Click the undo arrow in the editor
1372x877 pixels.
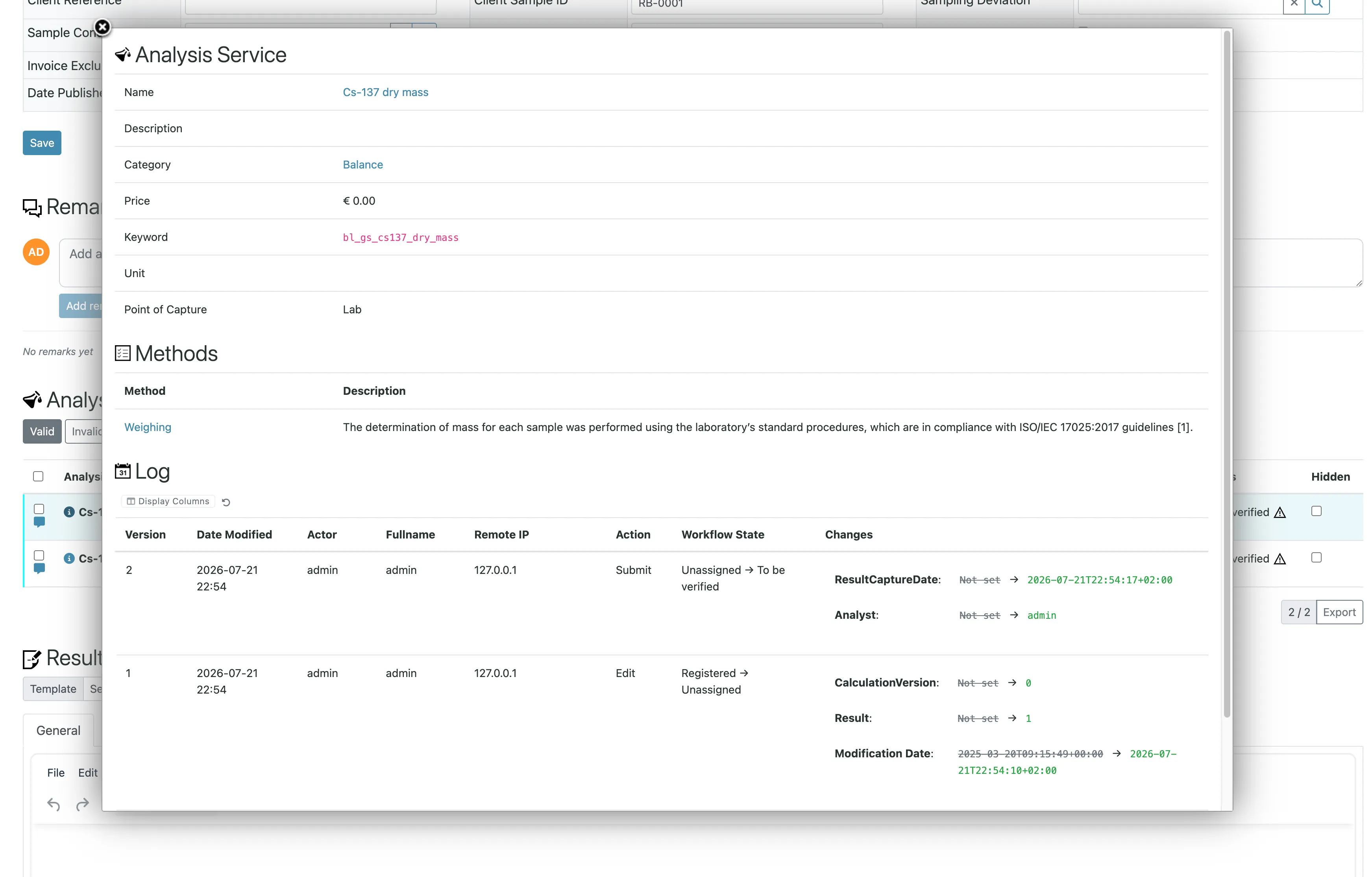tap(54, 804)
